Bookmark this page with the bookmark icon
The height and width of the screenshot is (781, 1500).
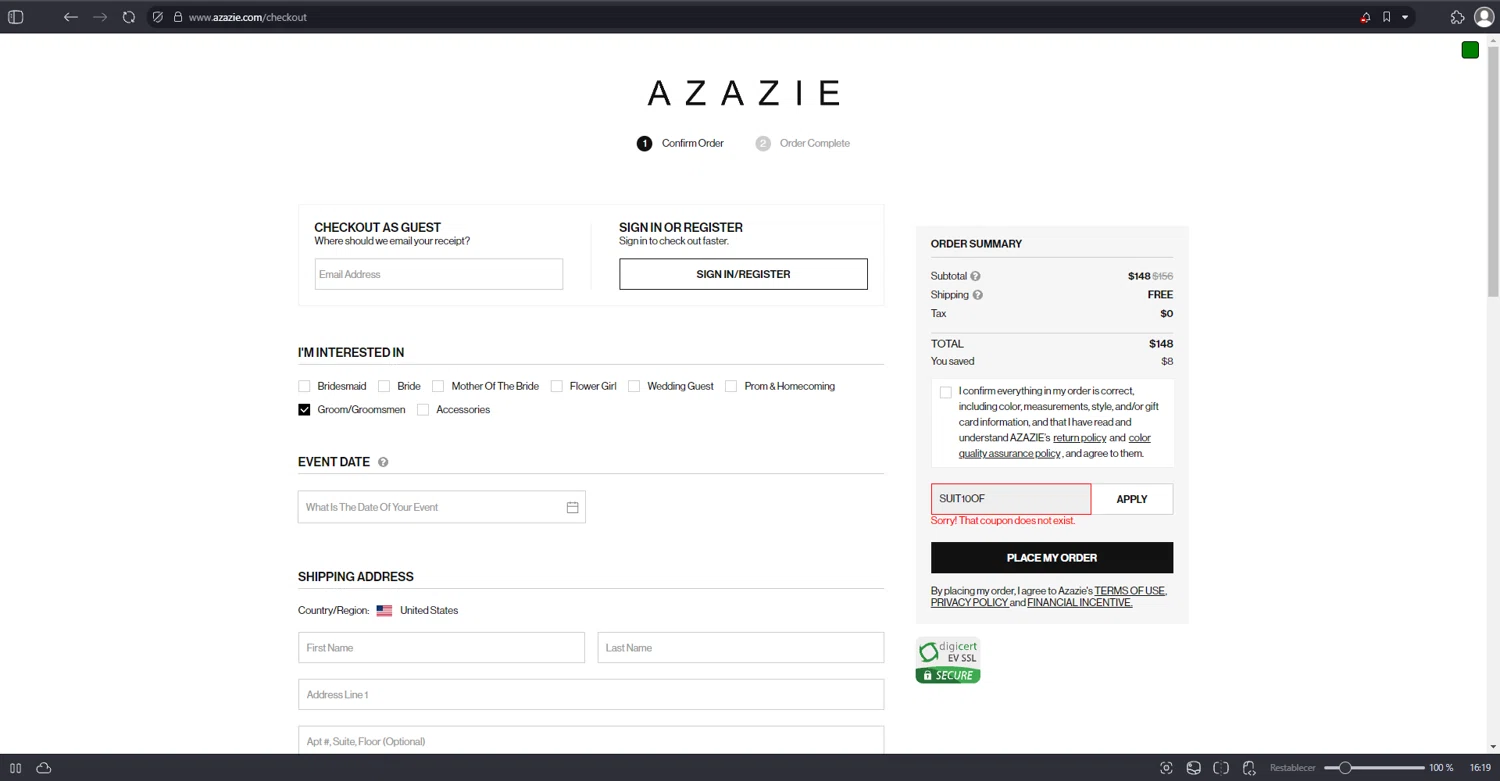[1386, 17]
